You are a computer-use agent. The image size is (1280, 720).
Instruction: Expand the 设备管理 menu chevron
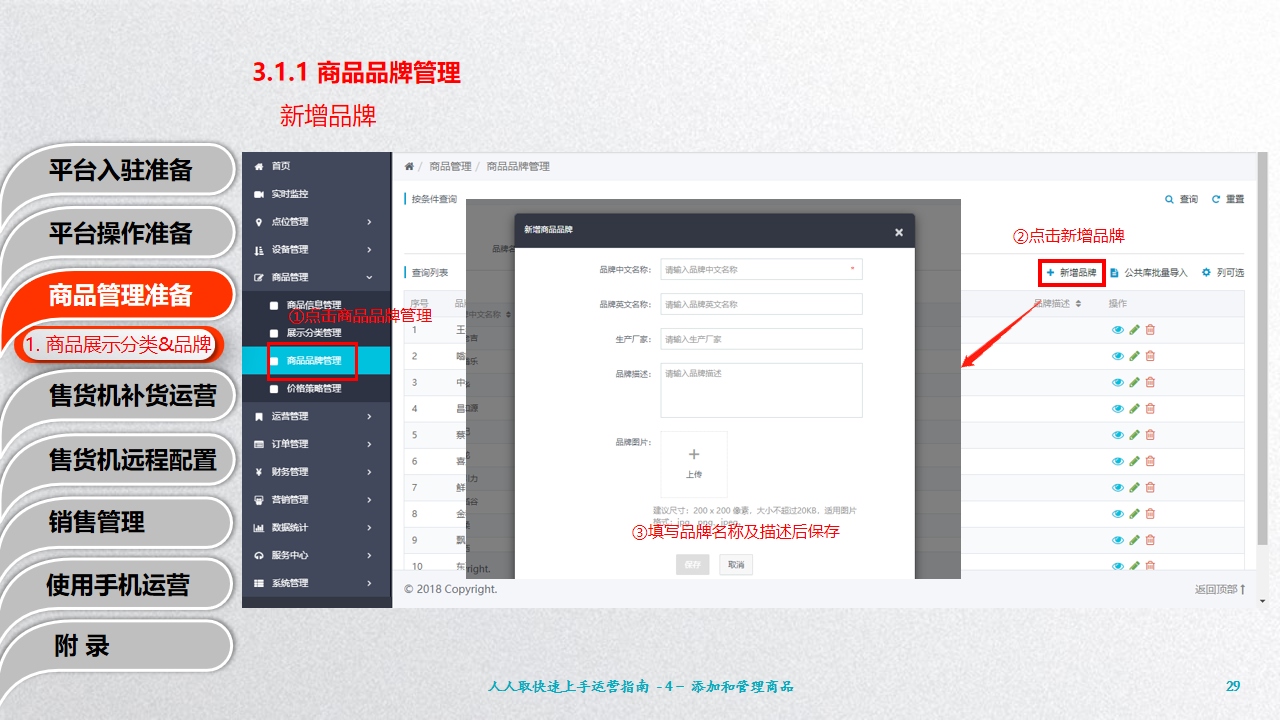pyautogui.click(x=369, y=250)
